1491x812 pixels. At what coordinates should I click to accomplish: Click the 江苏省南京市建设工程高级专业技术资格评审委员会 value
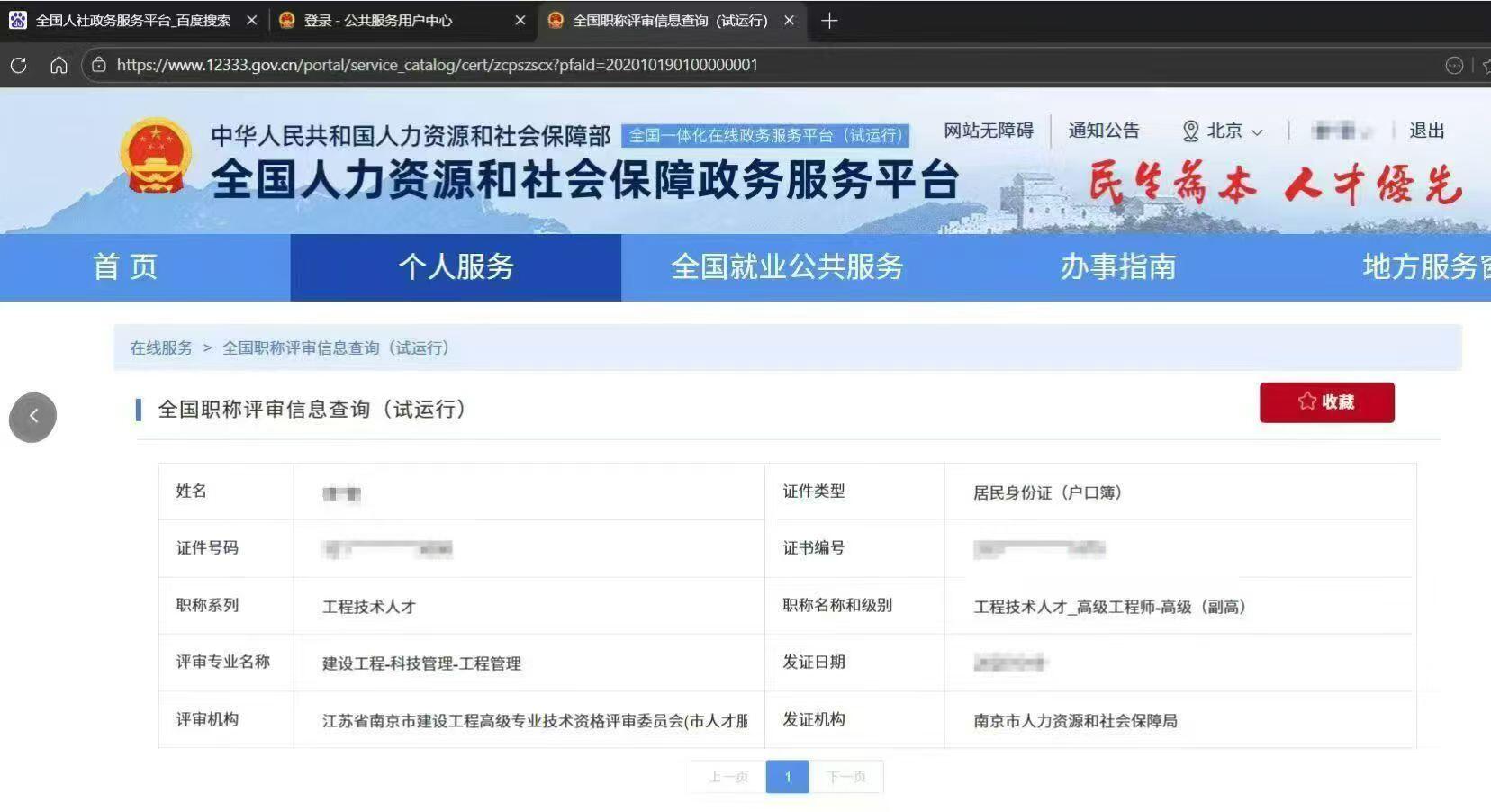click(535, 721)
